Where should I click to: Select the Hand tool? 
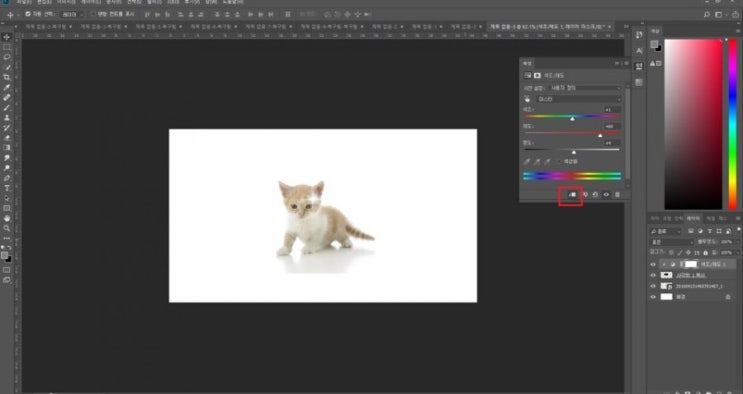[x=7, y=219]
